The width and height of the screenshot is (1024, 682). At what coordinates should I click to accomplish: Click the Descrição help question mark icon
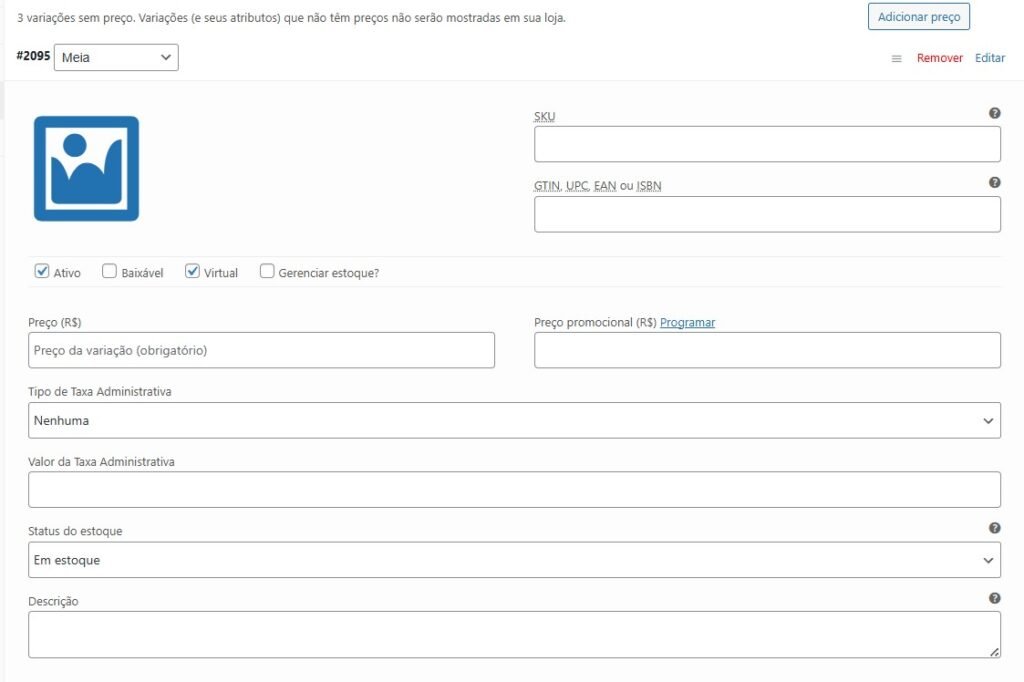point(994,598)
